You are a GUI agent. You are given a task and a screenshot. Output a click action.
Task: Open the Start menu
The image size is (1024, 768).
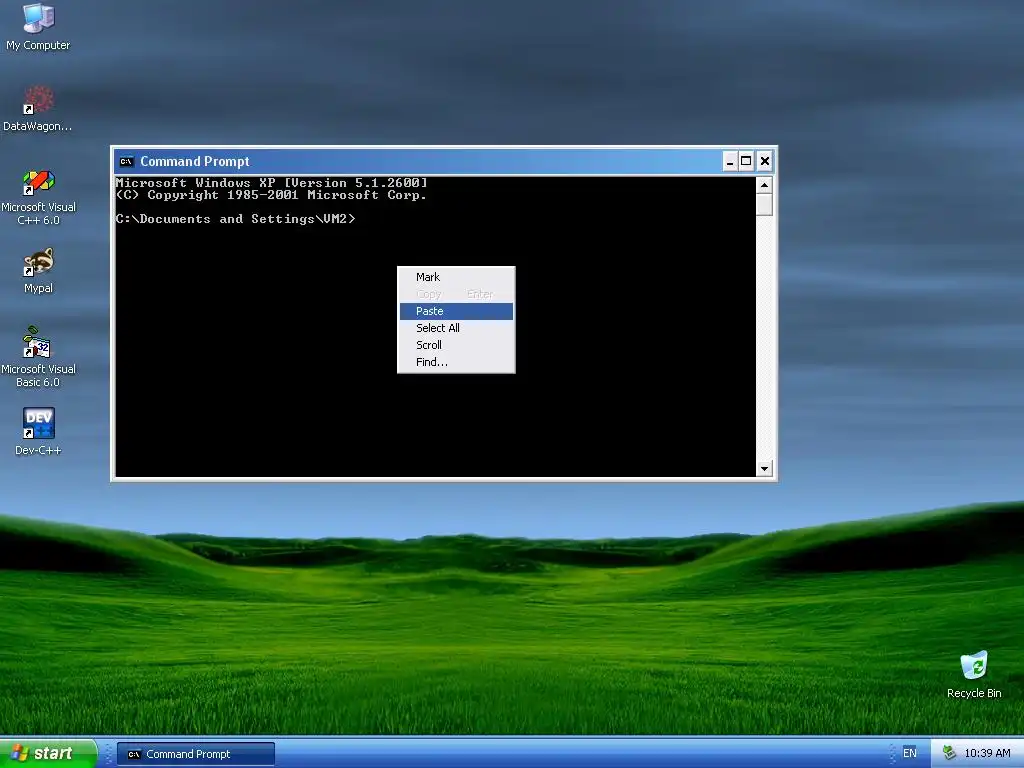pos(48,753)
